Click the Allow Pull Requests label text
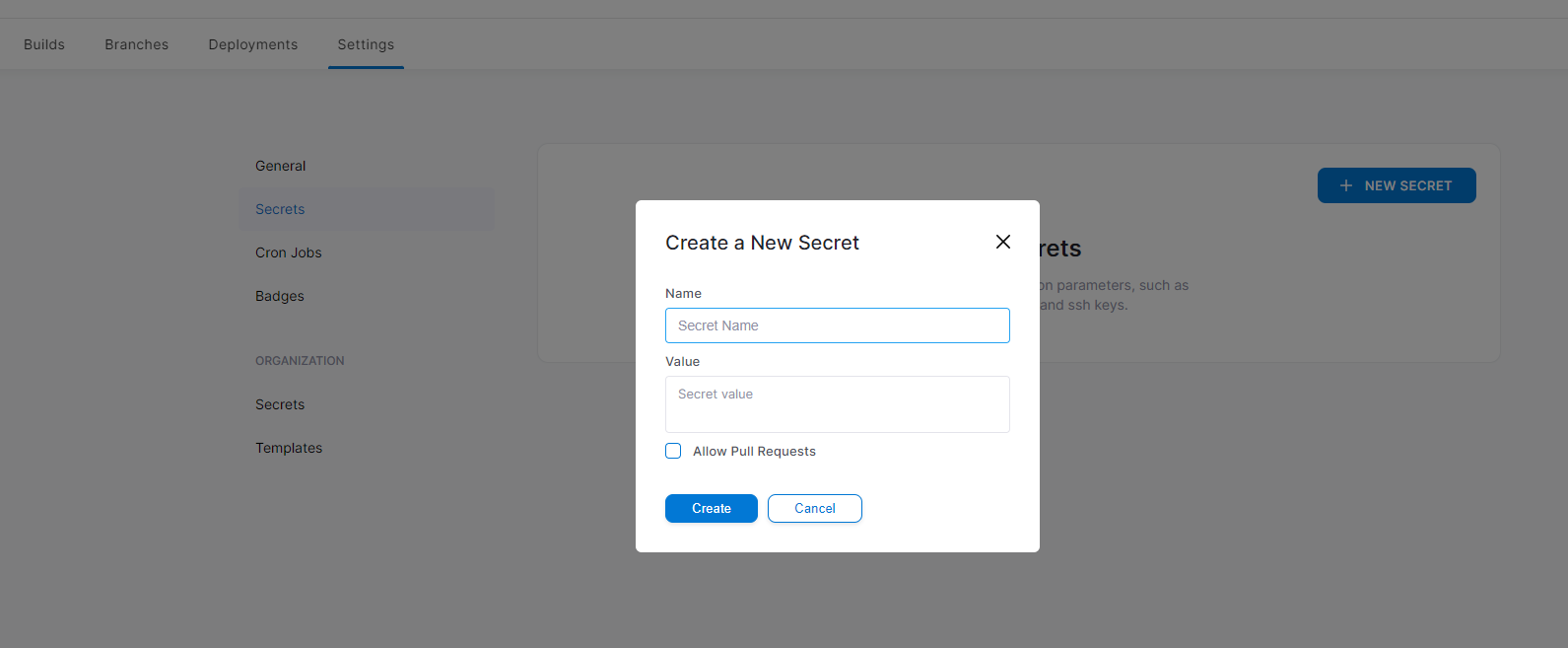 coord(754,452)
